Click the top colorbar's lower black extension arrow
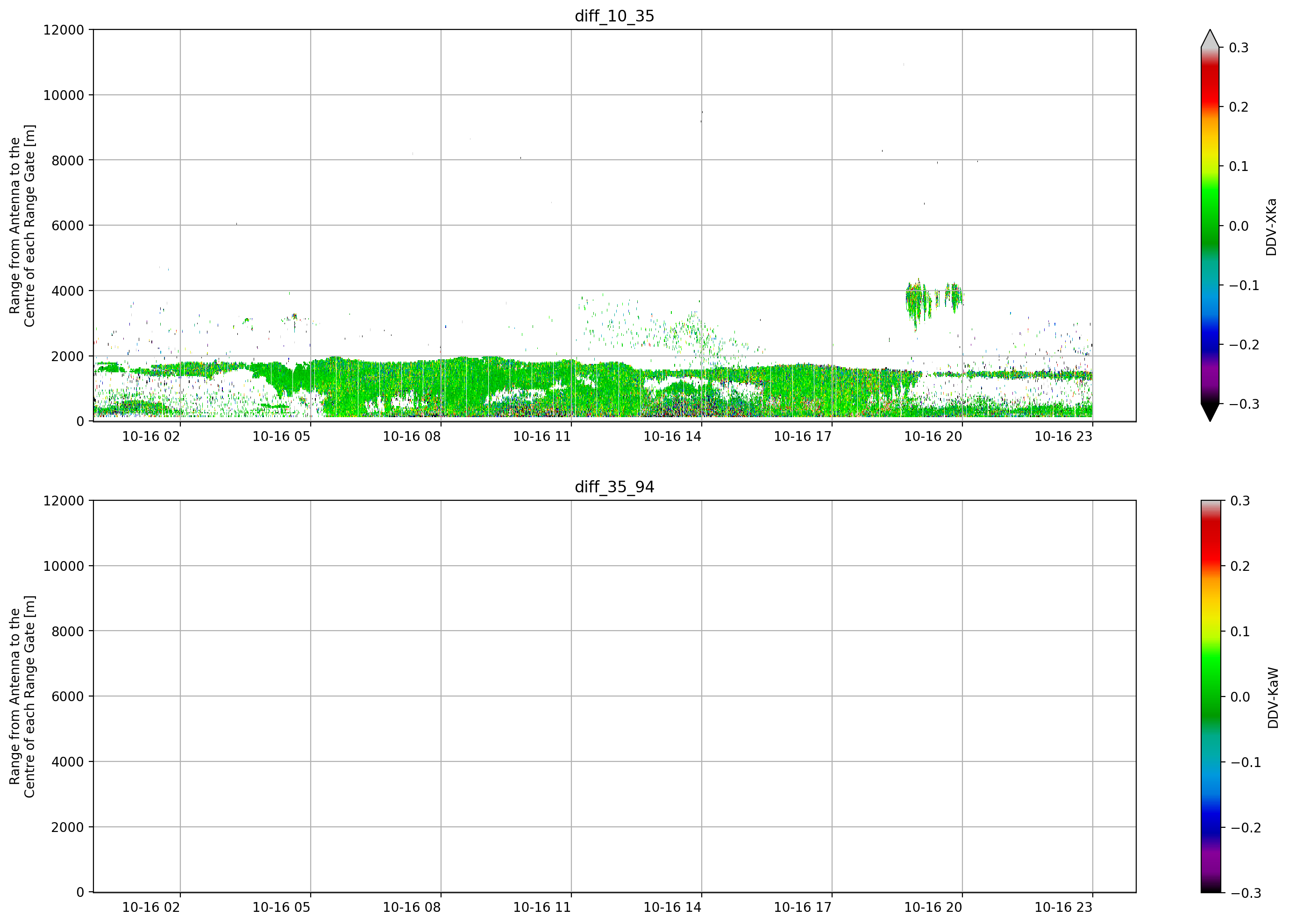The height and width of the screenshot is (924, 1289). [x=1210, y=412]
